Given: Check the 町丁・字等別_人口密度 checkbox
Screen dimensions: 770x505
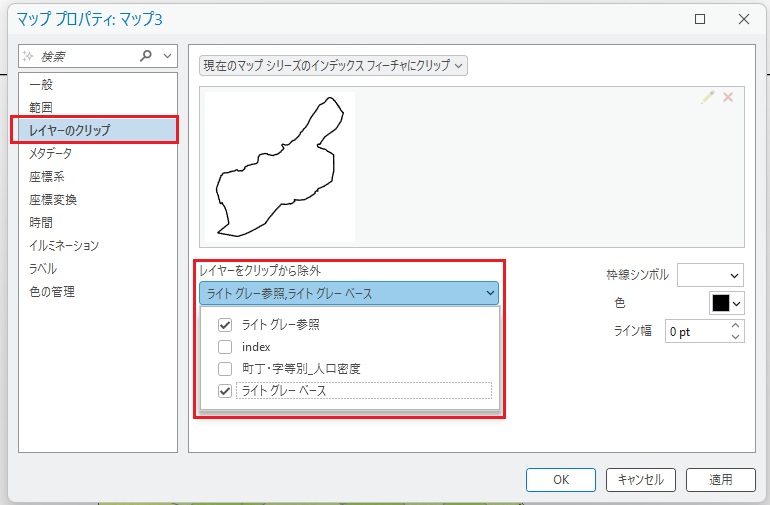Looking at the screenshot, I should point(225,369).
